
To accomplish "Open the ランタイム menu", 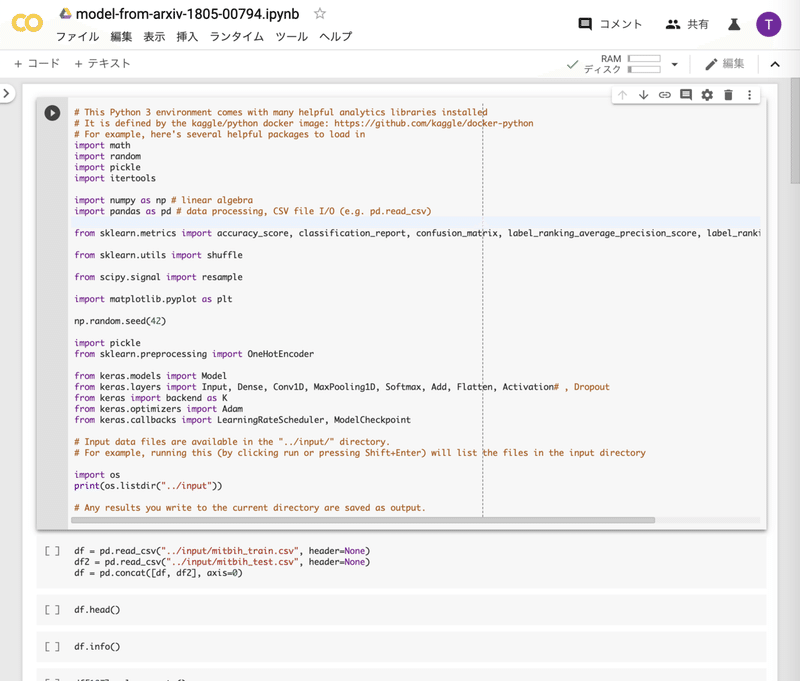I will pos(237,37).
